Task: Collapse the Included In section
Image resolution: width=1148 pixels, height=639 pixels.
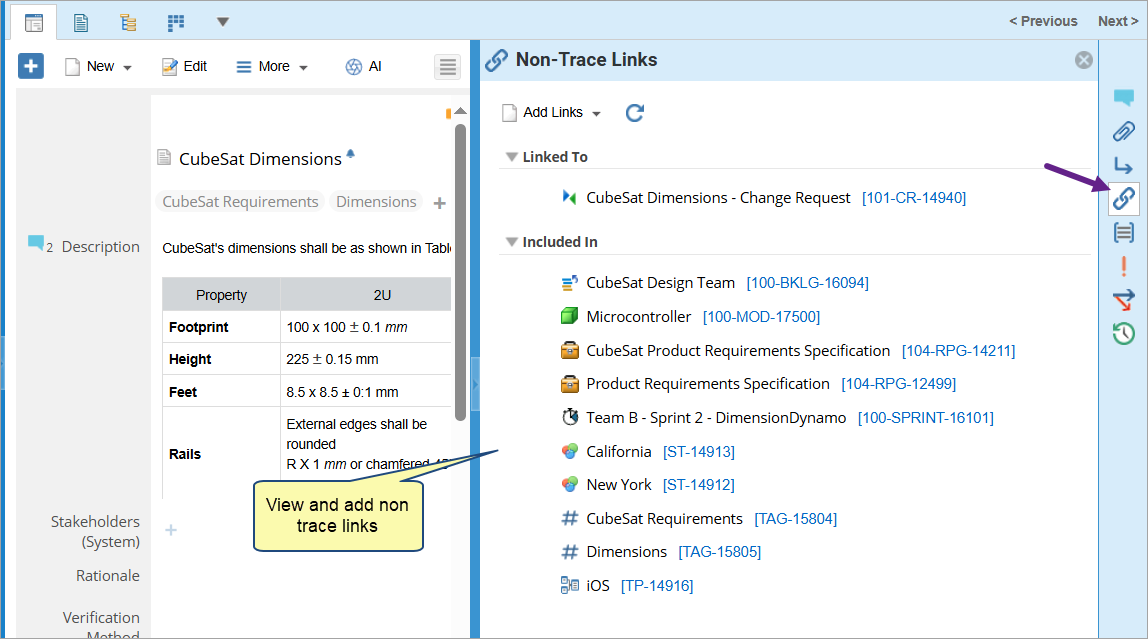Action: tap(512, 242)
